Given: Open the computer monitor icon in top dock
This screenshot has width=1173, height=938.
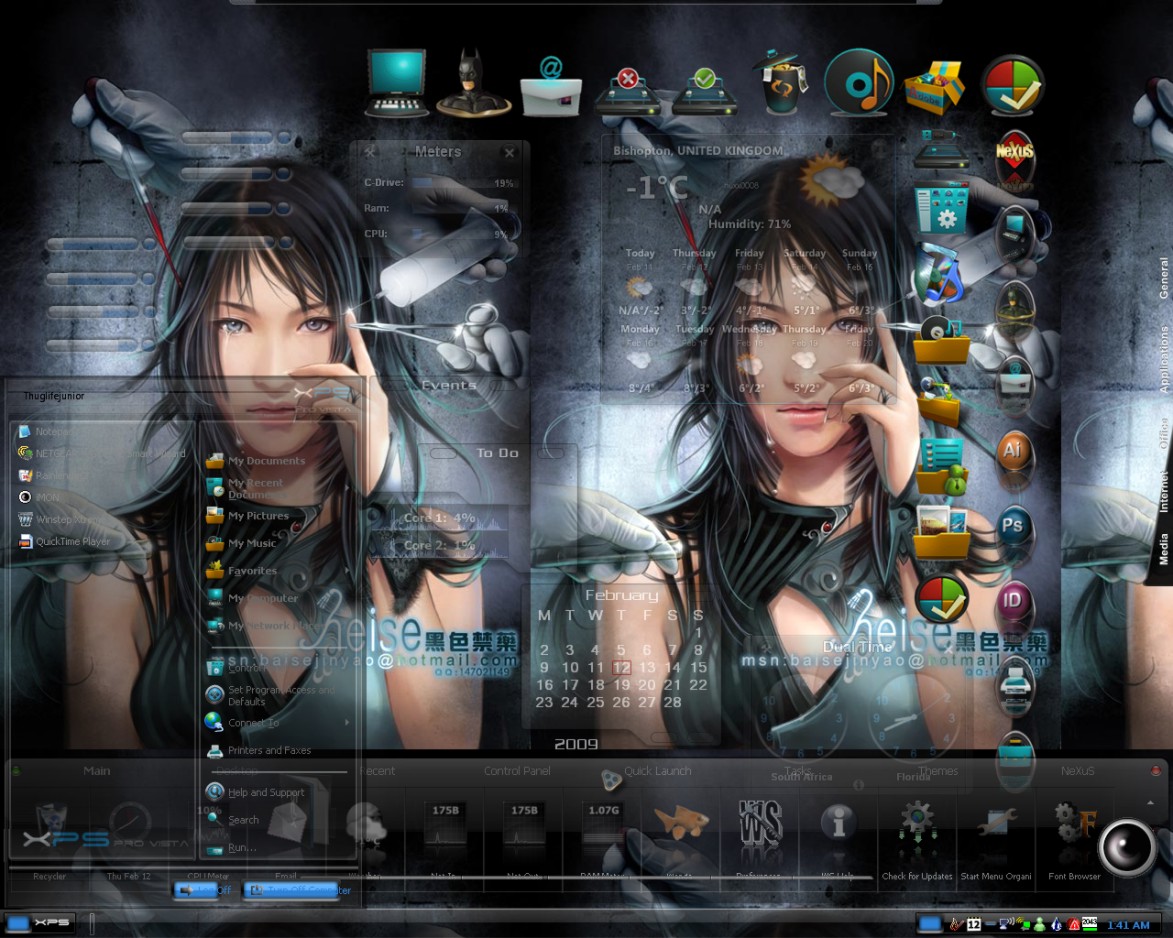Looking at the screenshot, I should (396, 83).
